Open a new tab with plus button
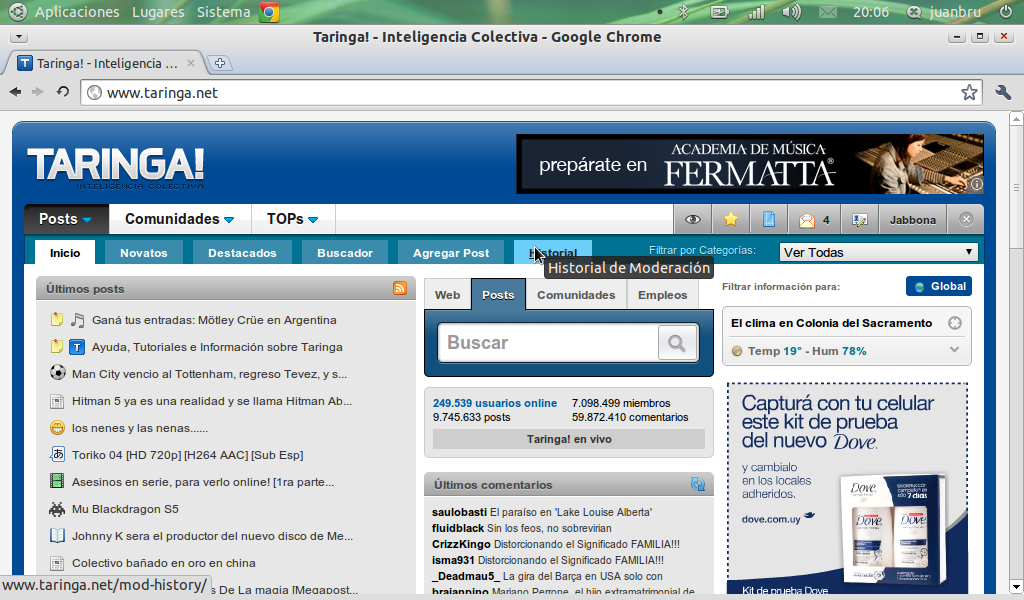Screen dimensions: 1024x600 (220, 63)
